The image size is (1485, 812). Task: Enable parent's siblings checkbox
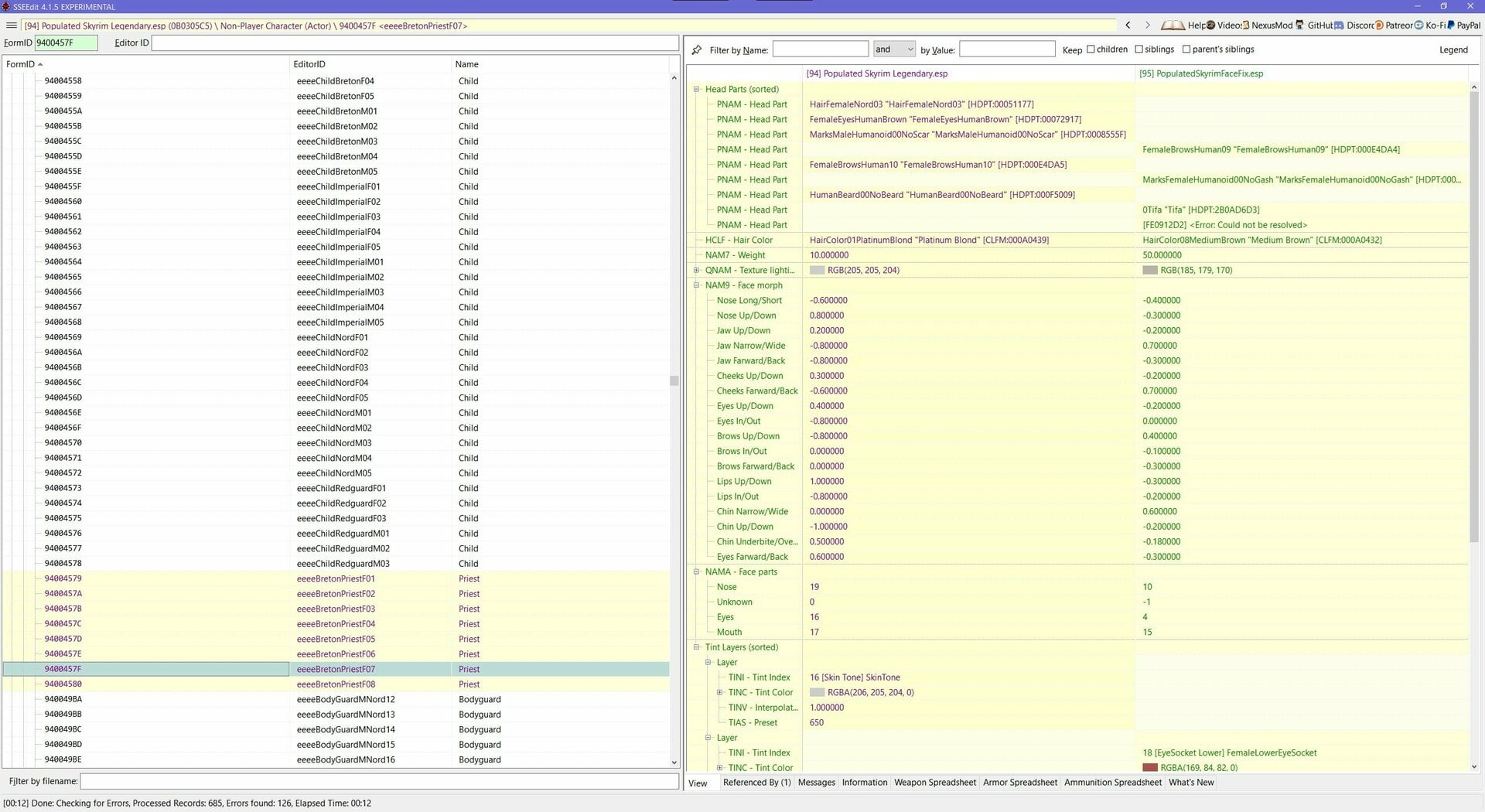coord(1186,49)
